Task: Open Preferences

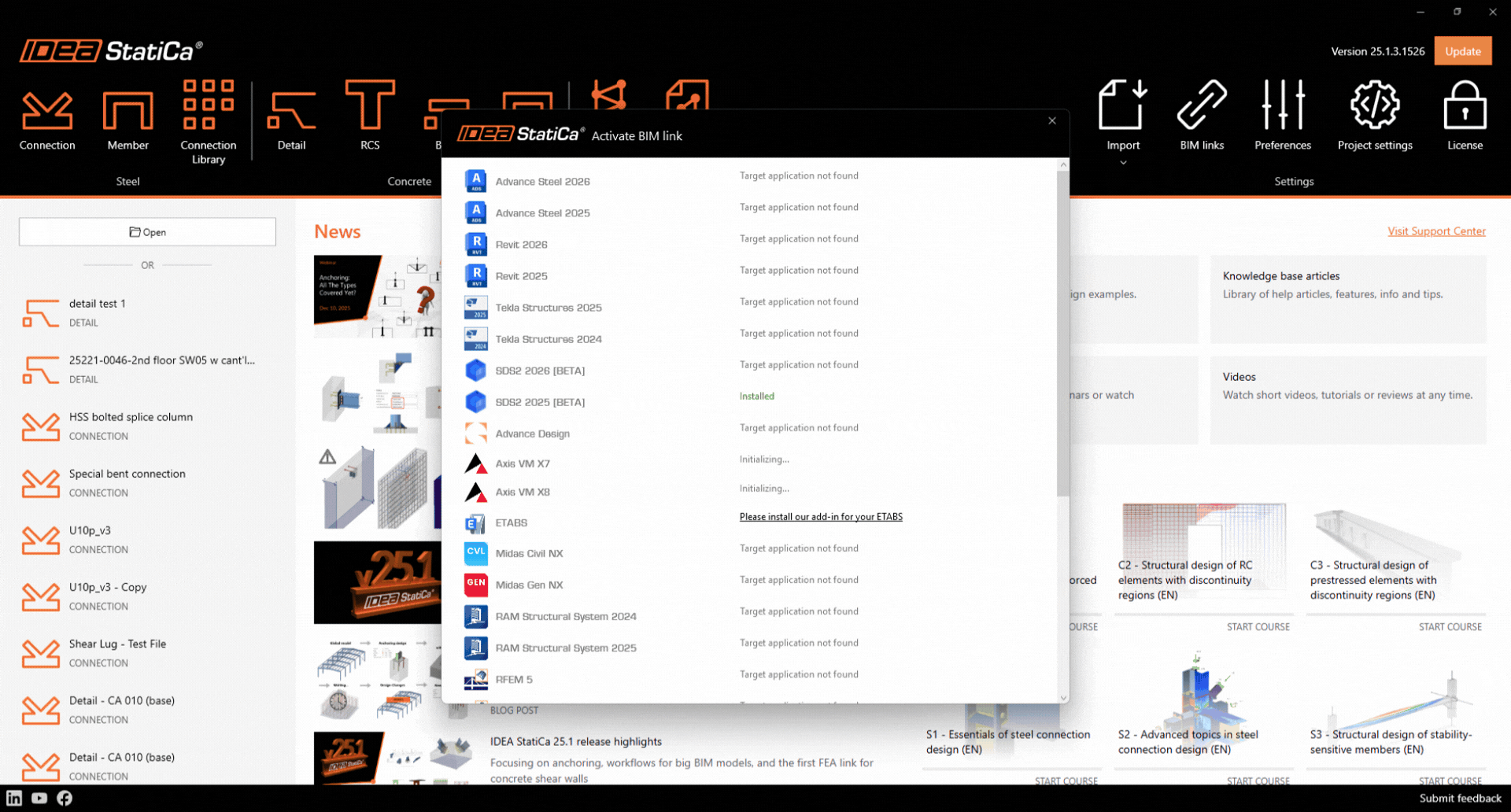Action: (1283, 115)
